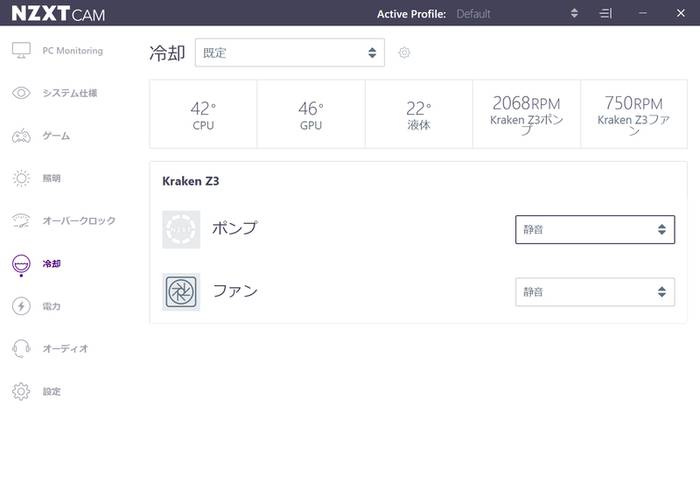Click the 冷却 page title
This screenshot has height=504, width=700.
pos(167,53)
